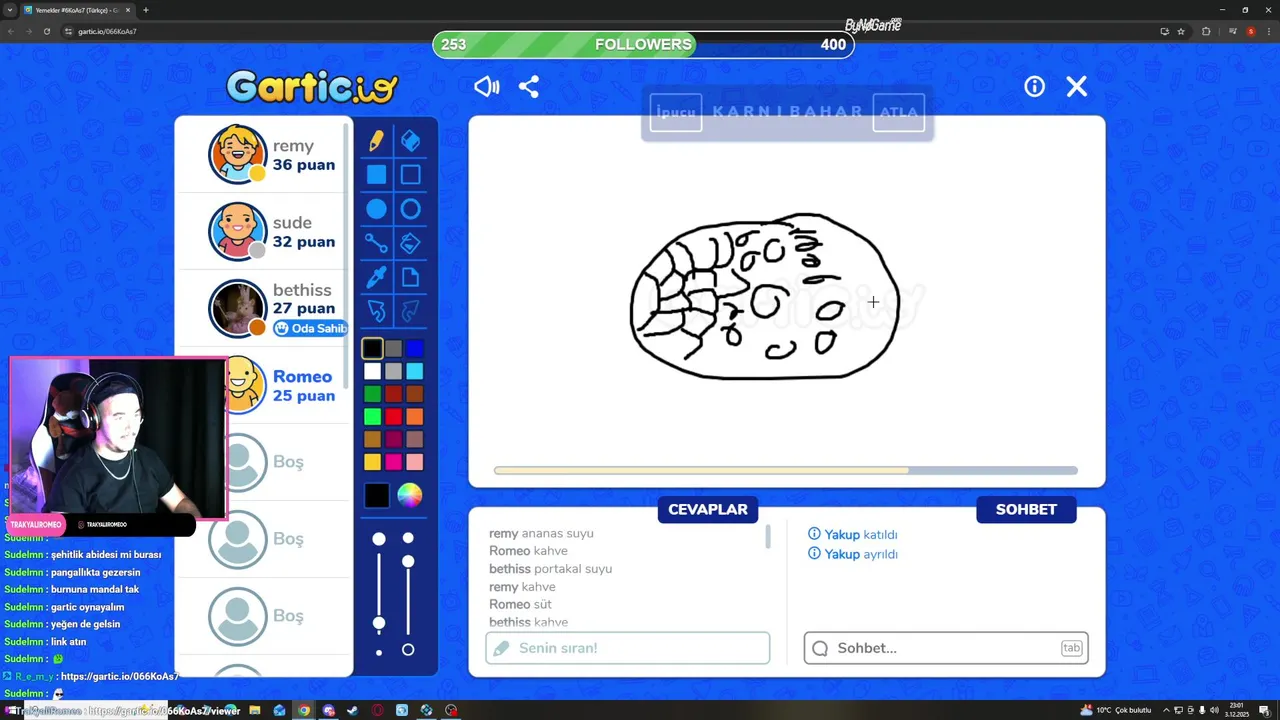Click the 'Yakup ayrıldı' chat message
1280x720 pixels.
[x=853, y=554]
